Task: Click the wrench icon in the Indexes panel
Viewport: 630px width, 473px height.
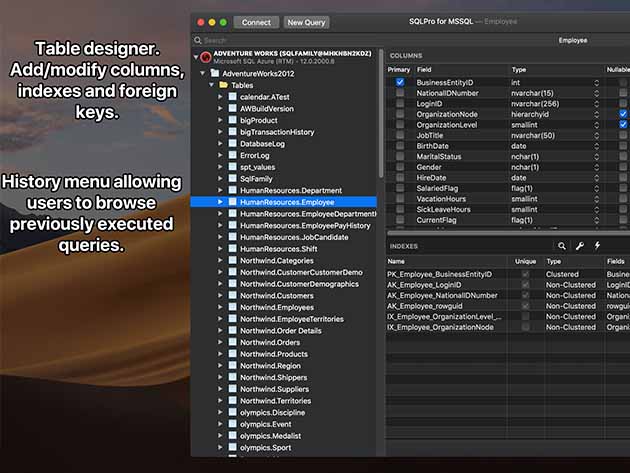Action: (580, 246)
